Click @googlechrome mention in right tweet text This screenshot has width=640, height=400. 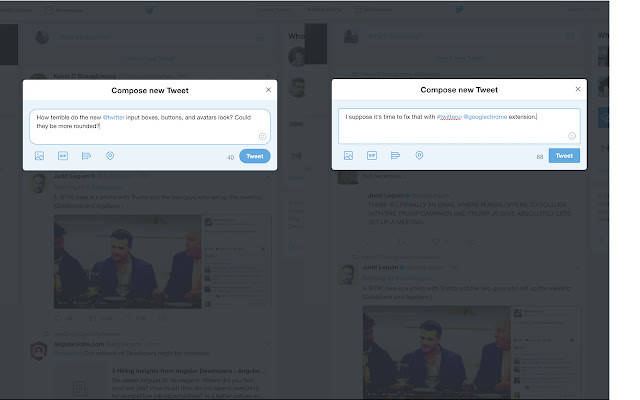485,117
